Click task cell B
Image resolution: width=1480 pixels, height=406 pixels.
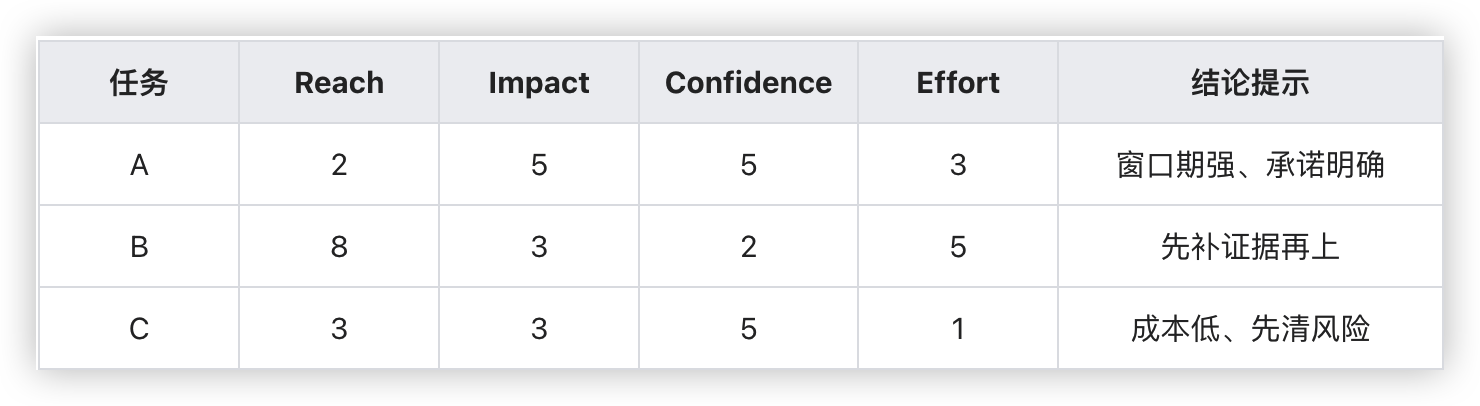139,247
